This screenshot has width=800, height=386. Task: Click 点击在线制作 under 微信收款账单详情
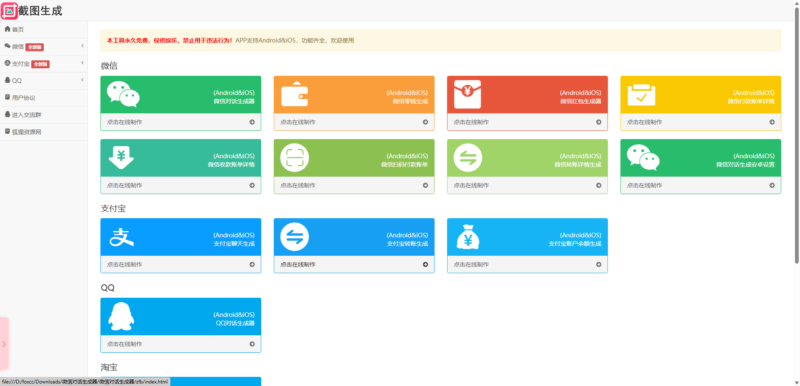124,186
